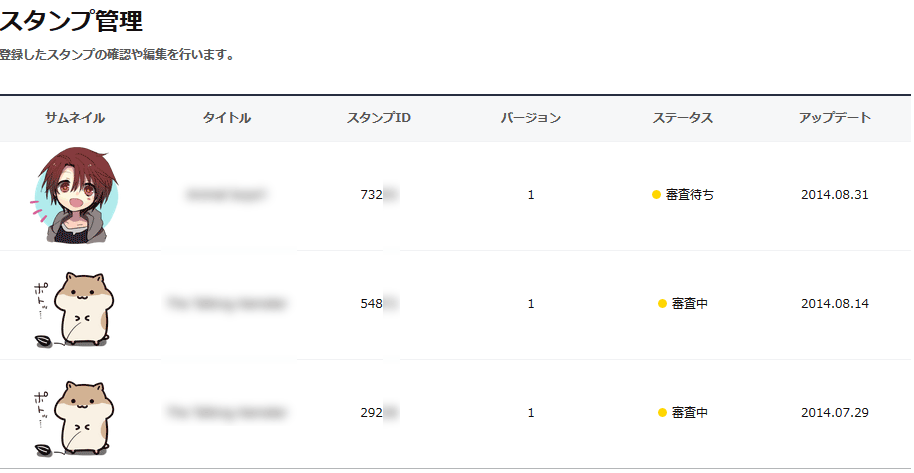The height and width of the screenshot is (473, 914).
Task: Open hamster thumbnail in the 2014.08.14 row
Action: coord(76,307)
